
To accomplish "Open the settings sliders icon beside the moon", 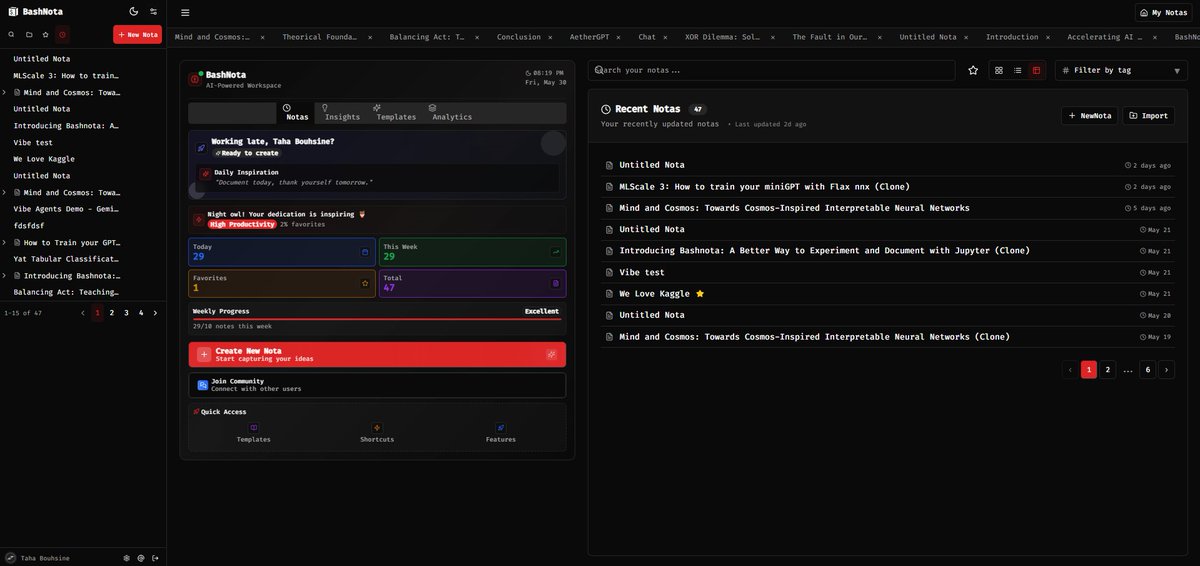I will (153, 12).
